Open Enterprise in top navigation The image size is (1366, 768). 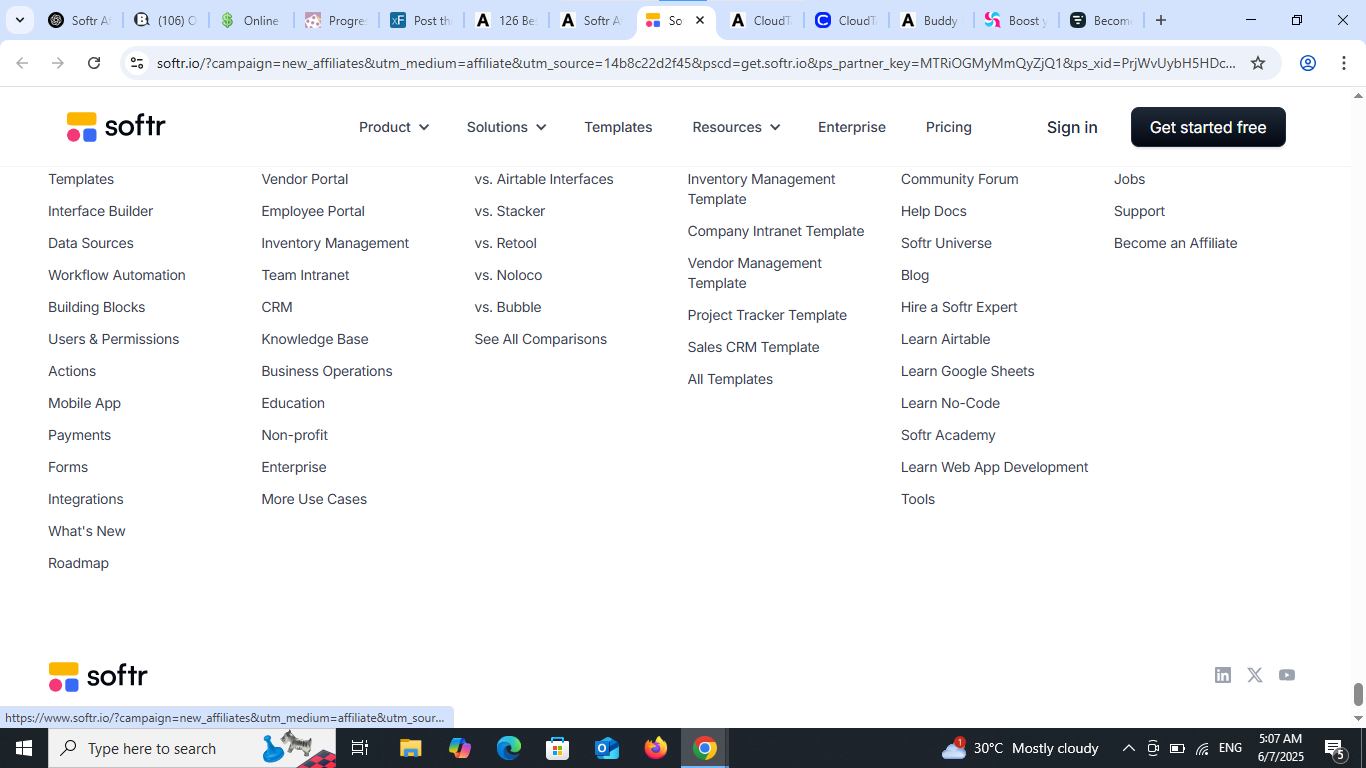[x=852, y=127]
